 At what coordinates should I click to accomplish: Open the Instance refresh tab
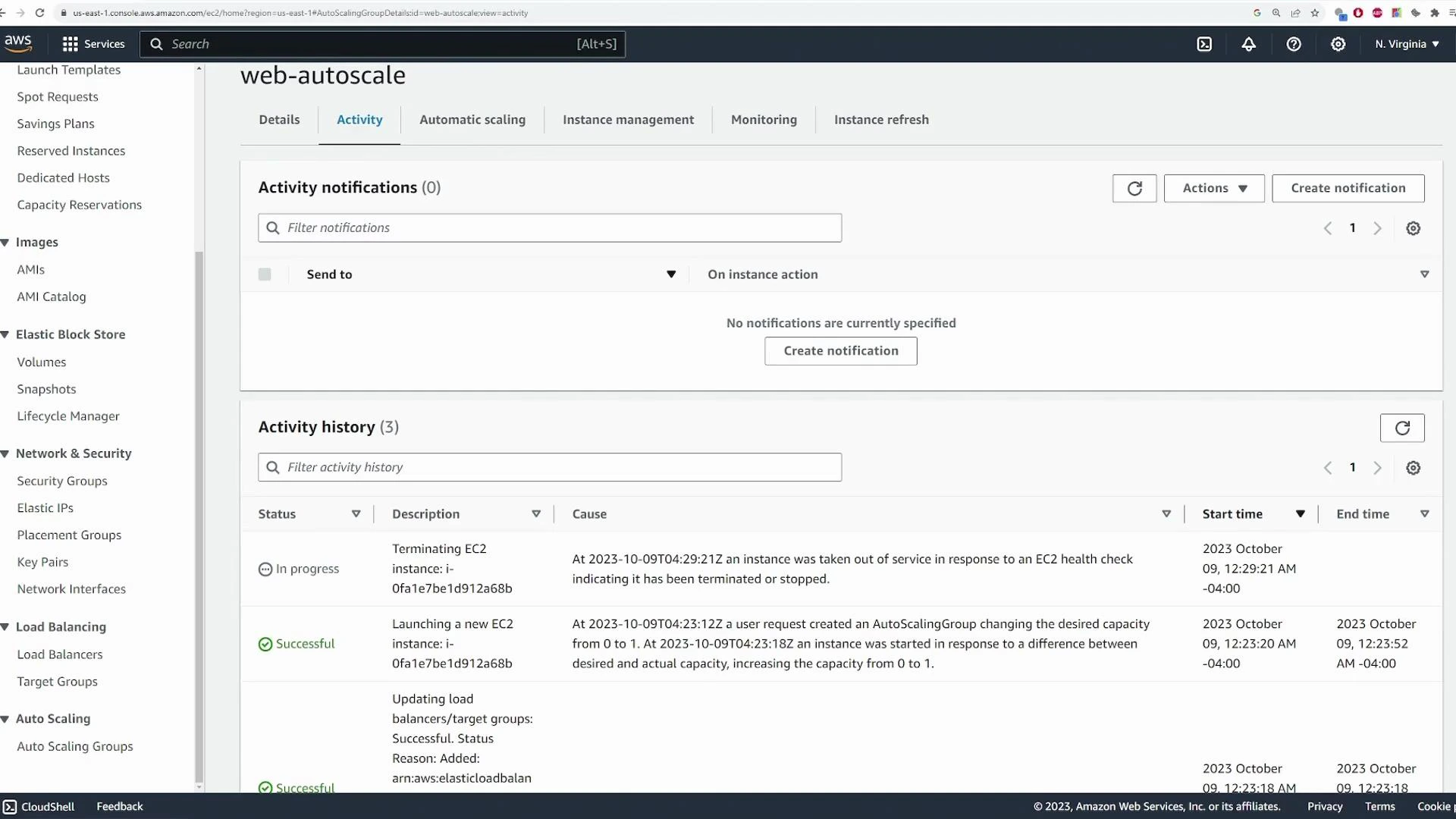pos(881,119)
